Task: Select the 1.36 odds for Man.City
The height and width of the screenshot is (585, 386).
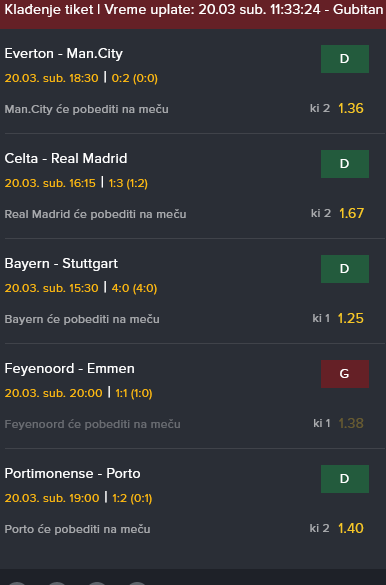Action: 351,108
